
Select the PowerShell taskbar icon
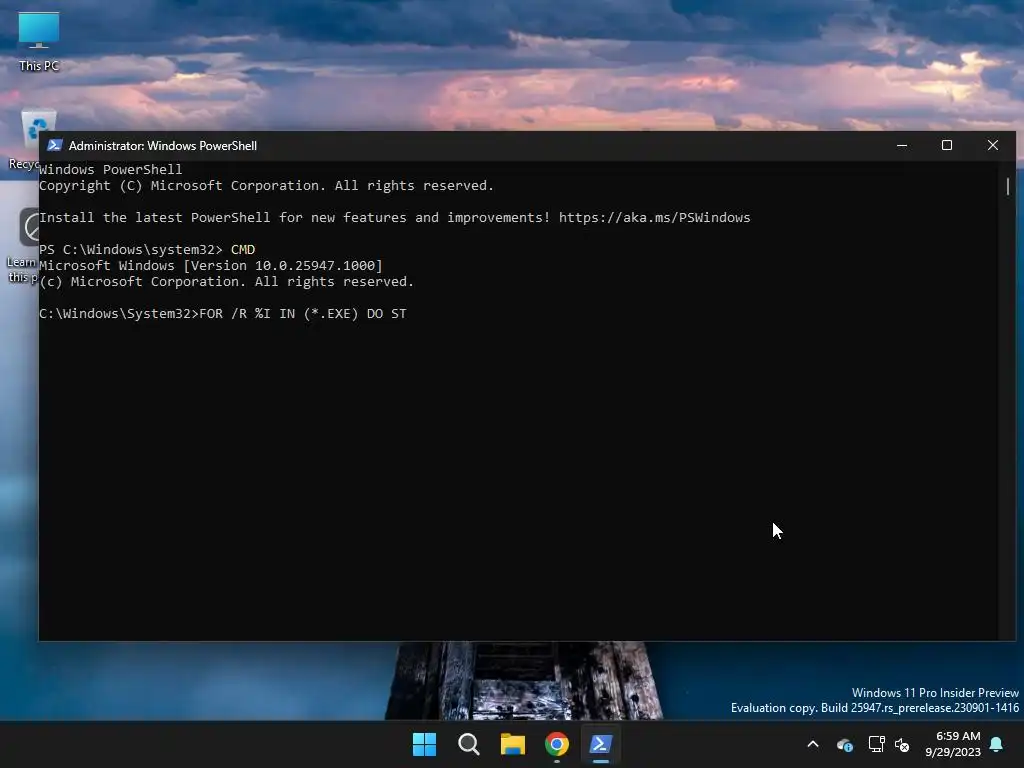[601, 744]
